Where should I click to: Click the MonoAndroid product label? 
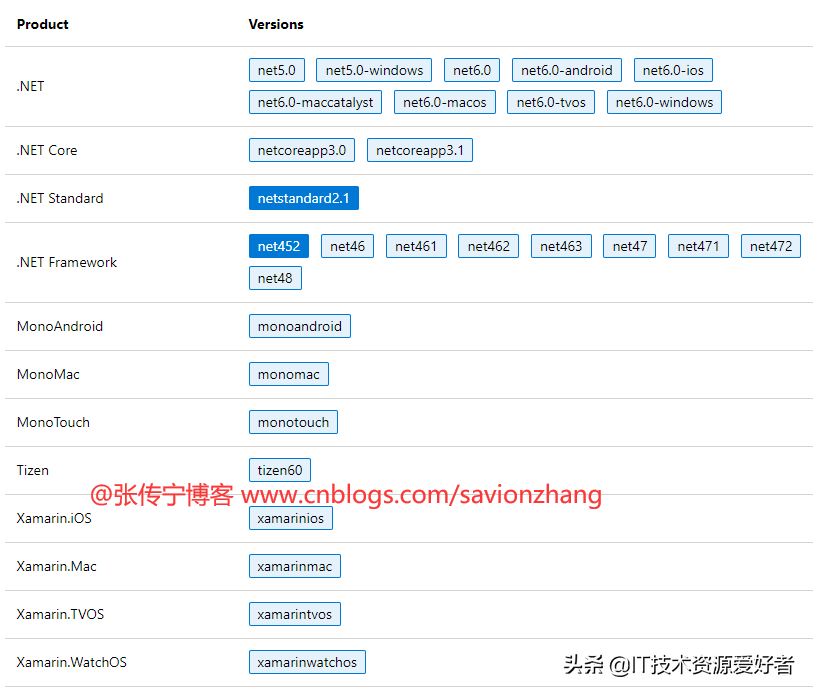tap(60, 326)
